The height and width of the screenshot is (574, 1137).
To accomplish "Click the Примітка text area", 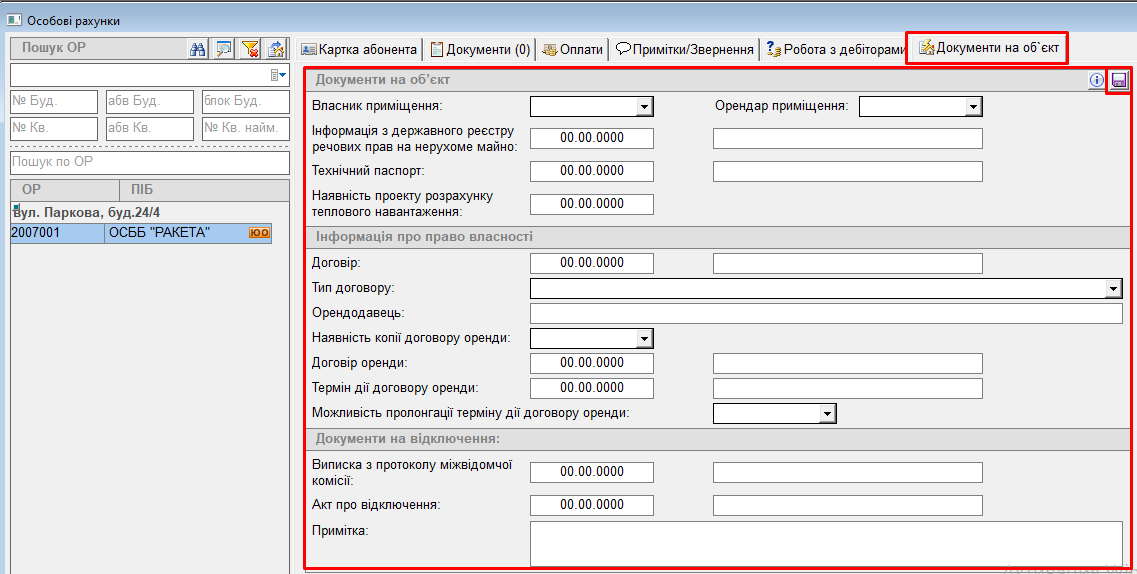I will point(825,543).
